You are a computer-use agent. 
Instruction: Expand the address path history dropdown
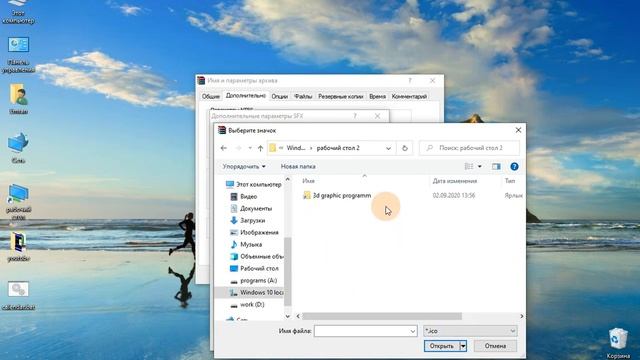point(388,148)
